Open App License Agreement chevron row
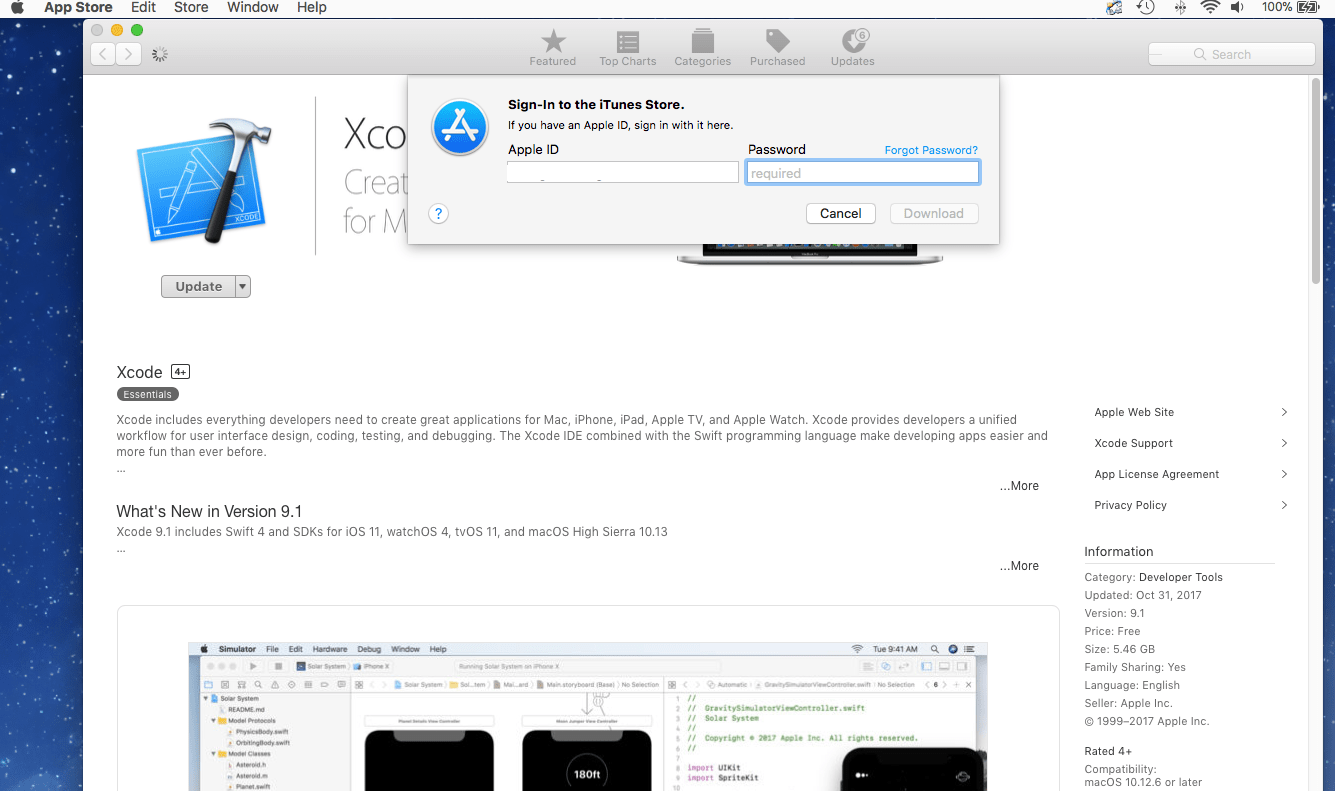Screen dimensions: 1335x791 1191,474
